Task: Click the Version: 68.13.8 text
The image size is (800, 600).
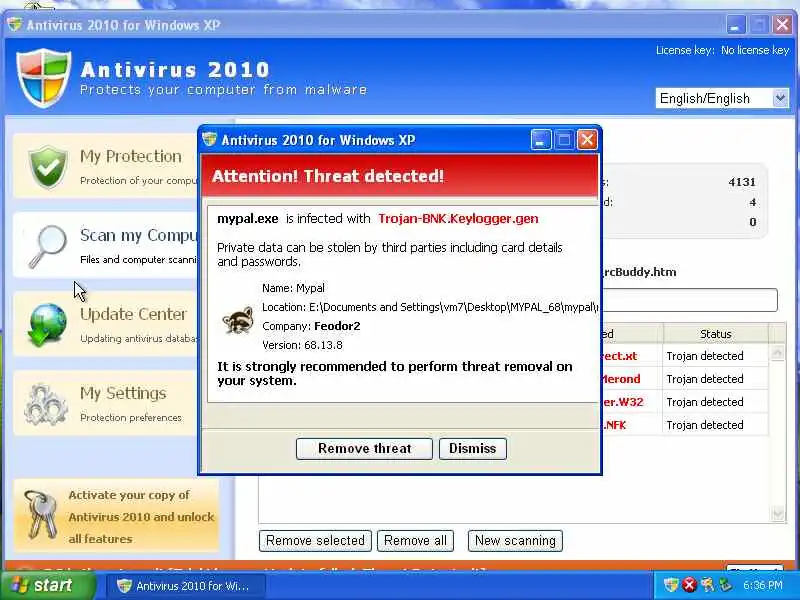Action: pos(302,345)
